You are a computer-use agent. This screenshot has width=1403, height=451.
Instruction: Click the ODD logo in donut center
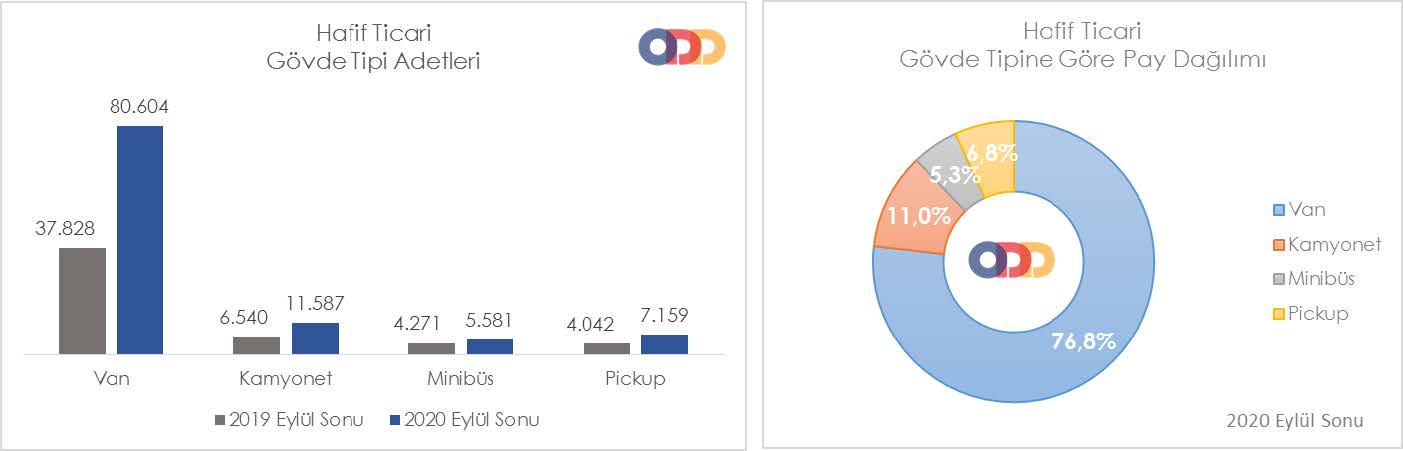(1012, 259)
